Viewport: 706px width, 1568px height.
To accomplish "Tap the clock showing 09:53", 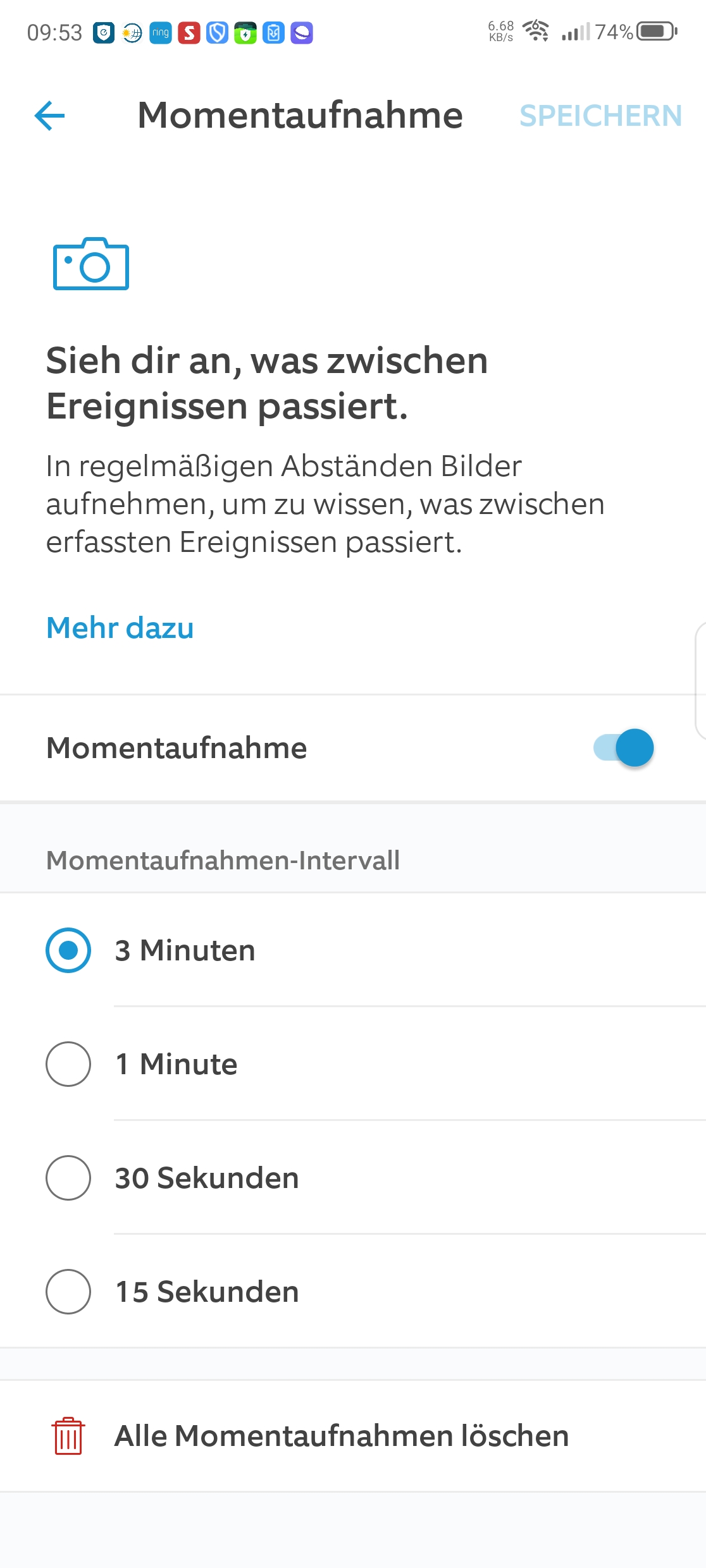I will 54,32.
